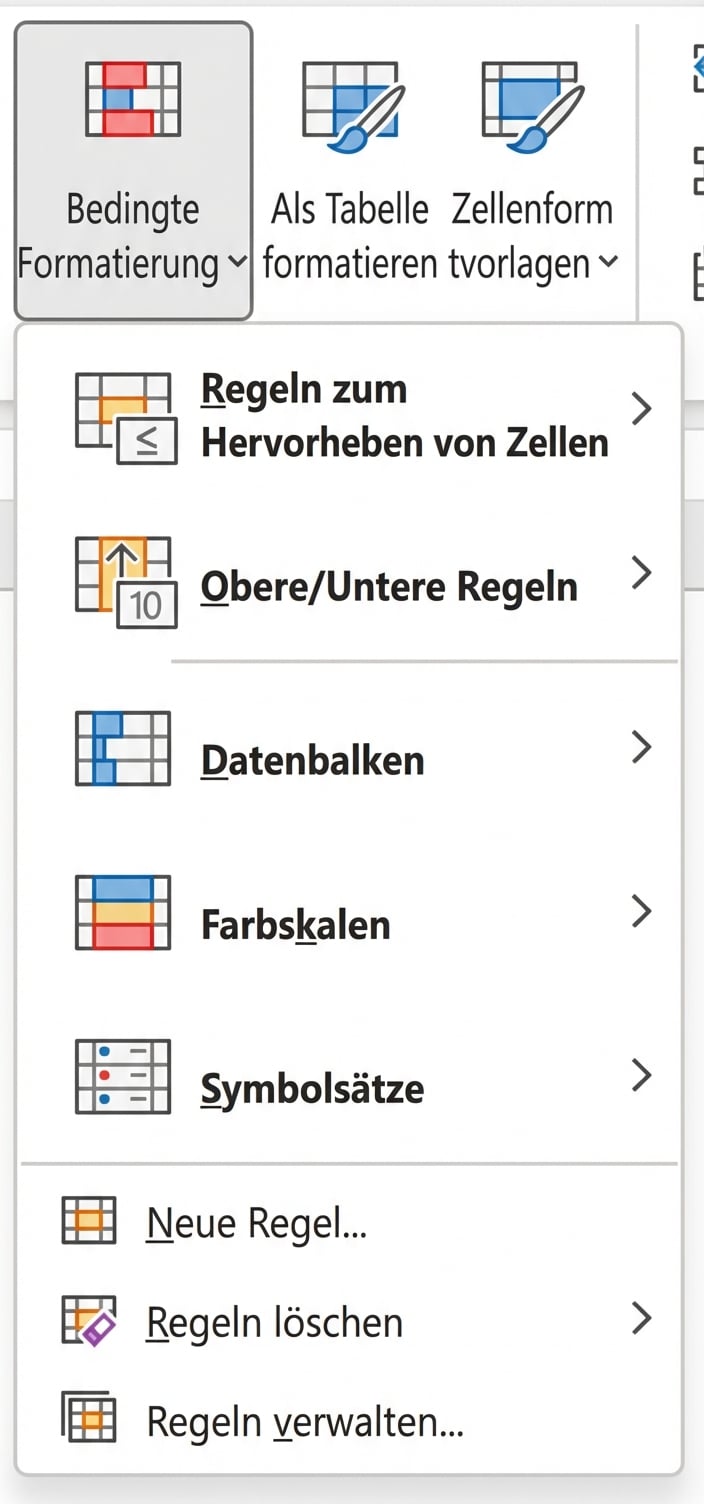Choose Regeln verwalten... from the menu
Screen dimensions: 704x1504
304,1421
